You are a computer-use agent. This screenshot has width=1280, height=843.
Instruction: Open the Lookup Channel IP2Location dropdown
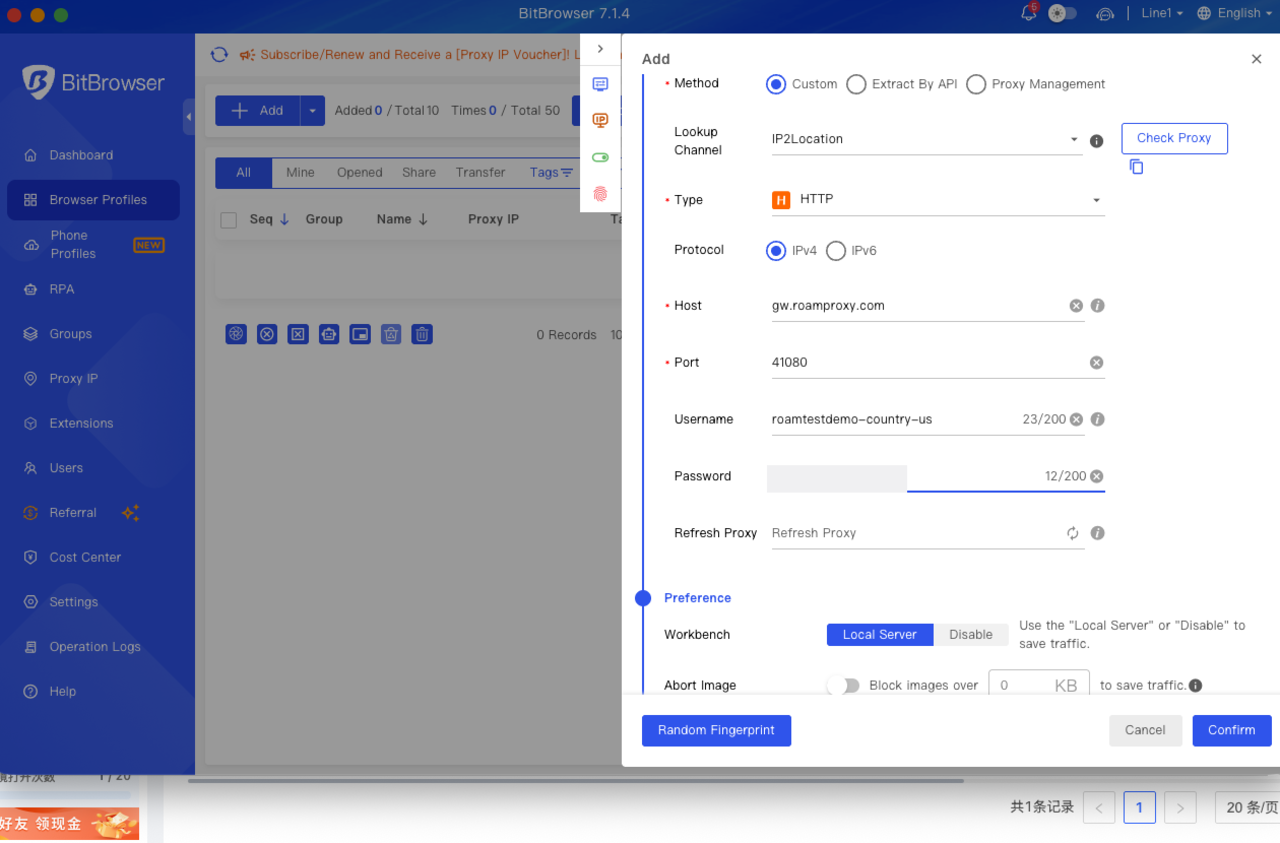tap(925, 139)
